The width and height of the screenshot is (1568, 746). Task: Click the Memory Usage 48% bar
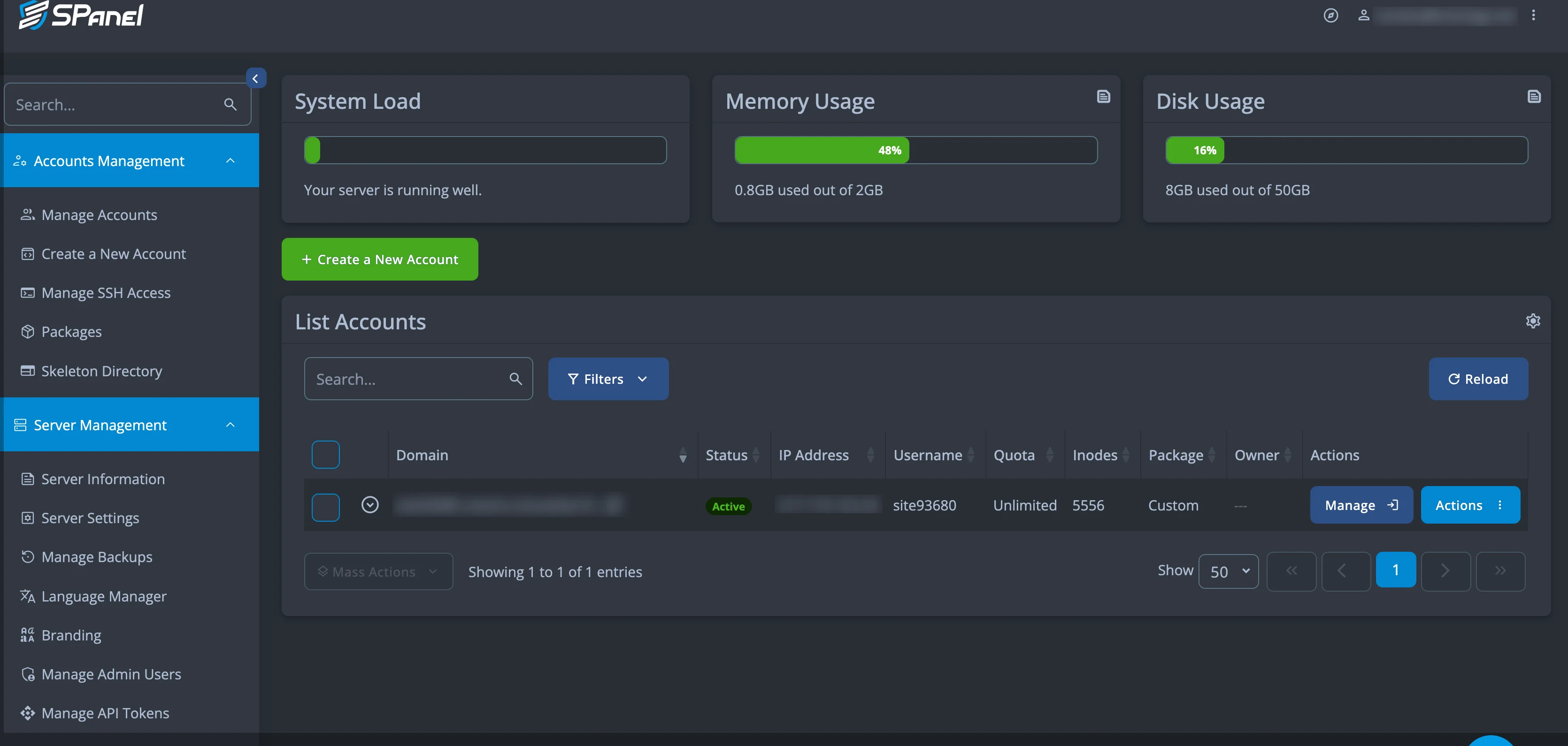tap(915, 150)
